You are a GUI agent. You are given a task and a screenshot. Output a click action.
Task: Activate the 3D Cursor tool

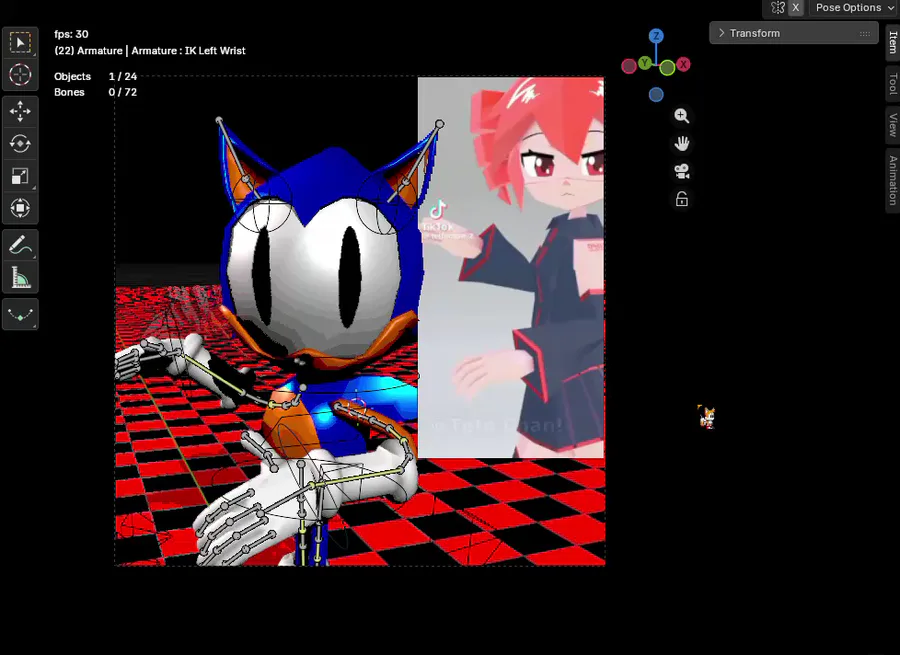tap(20, 75)
